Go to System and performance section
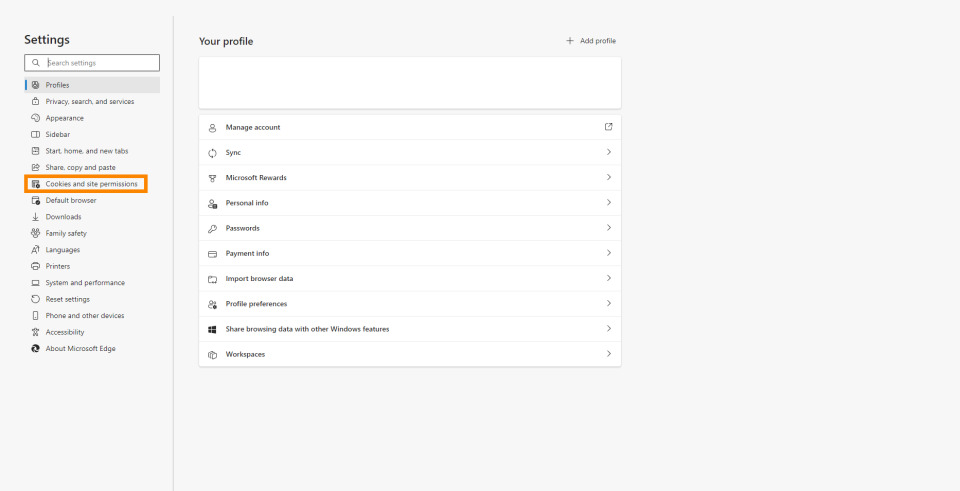Viewport: 960px width, 491px height. pos(85,283)
